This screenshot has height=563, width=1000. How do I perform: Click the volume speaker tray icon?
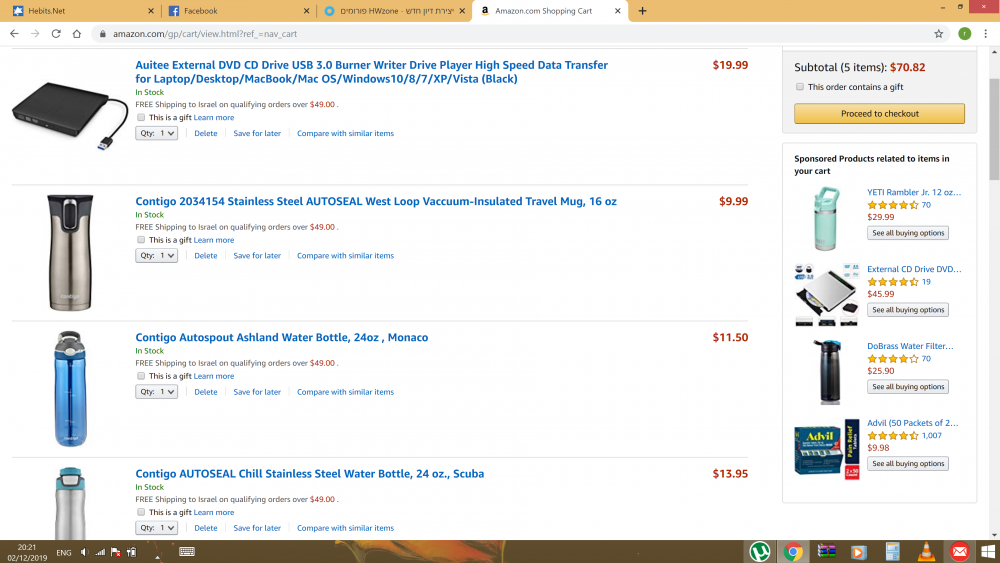pyautogui.click(x=84, y=552)
